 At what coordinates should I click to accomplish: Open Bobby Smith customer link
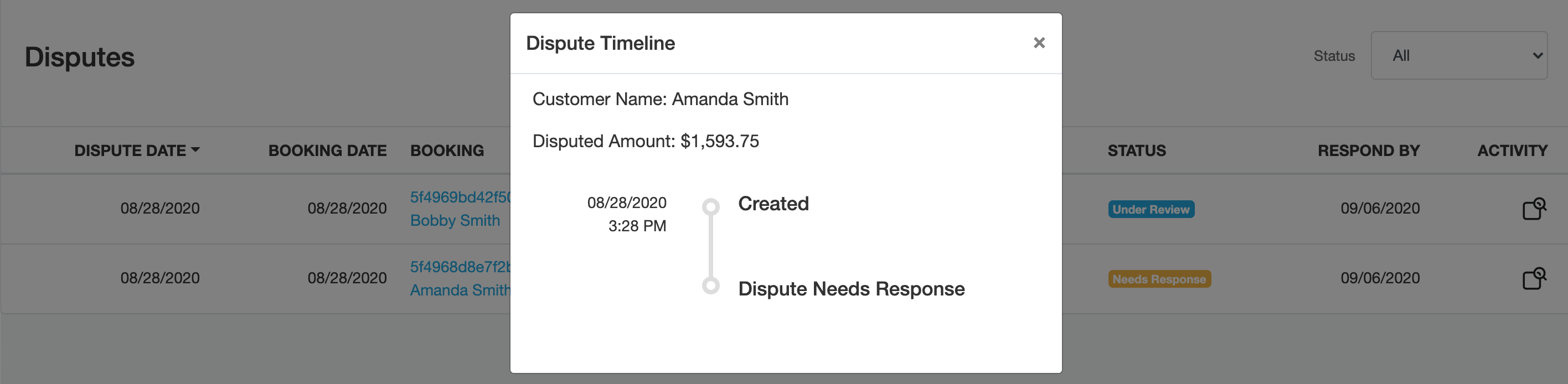pyautogui.click(x=455, y=220)
